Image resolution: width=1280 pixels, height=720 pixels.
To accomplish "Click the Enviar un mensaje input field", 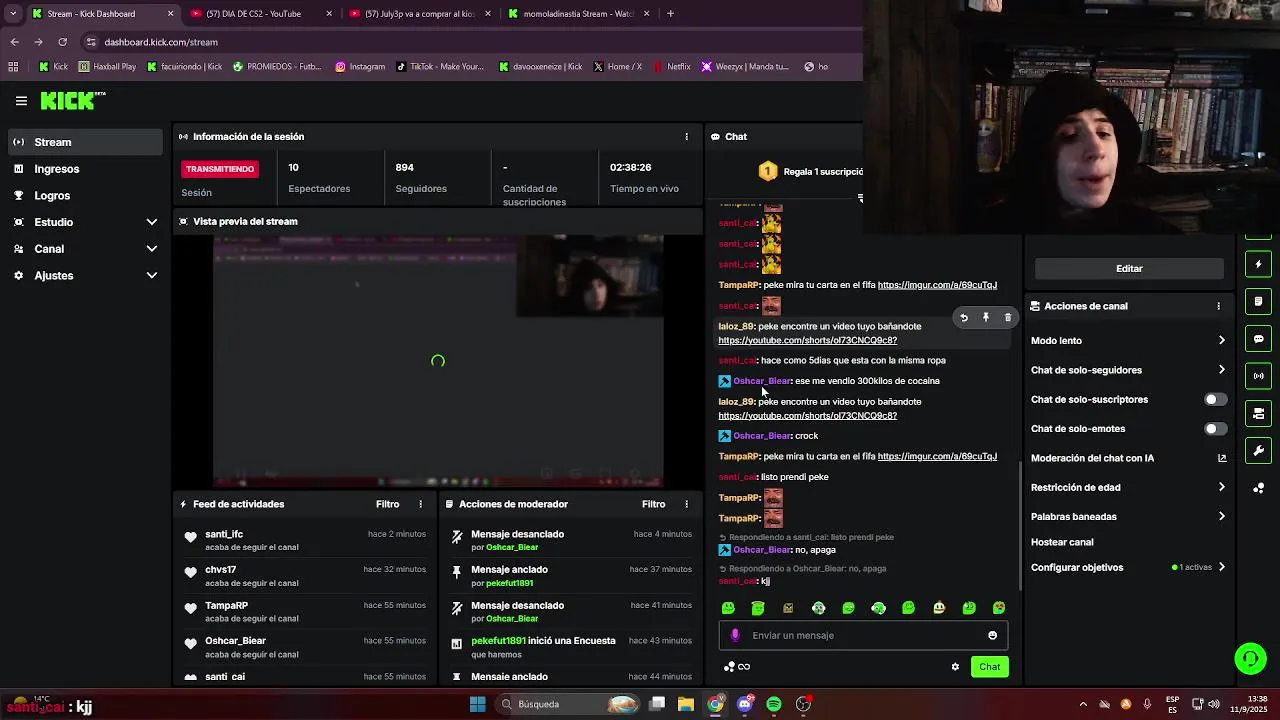I will [862, 635].
